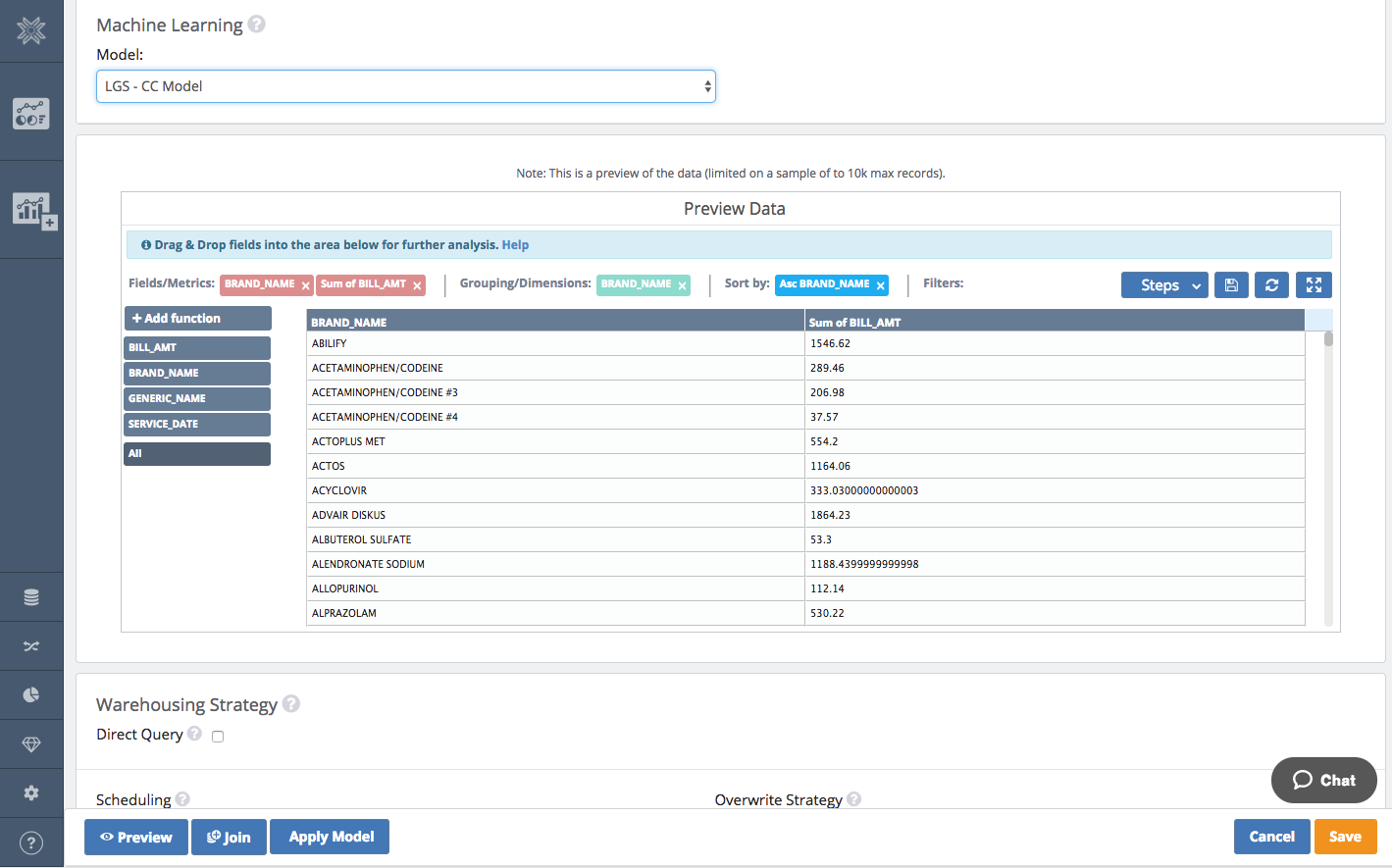Open the Model dropdown selector
Image resolution: width=1392 pixels, height=868 pixels.
tap(405, 86)
